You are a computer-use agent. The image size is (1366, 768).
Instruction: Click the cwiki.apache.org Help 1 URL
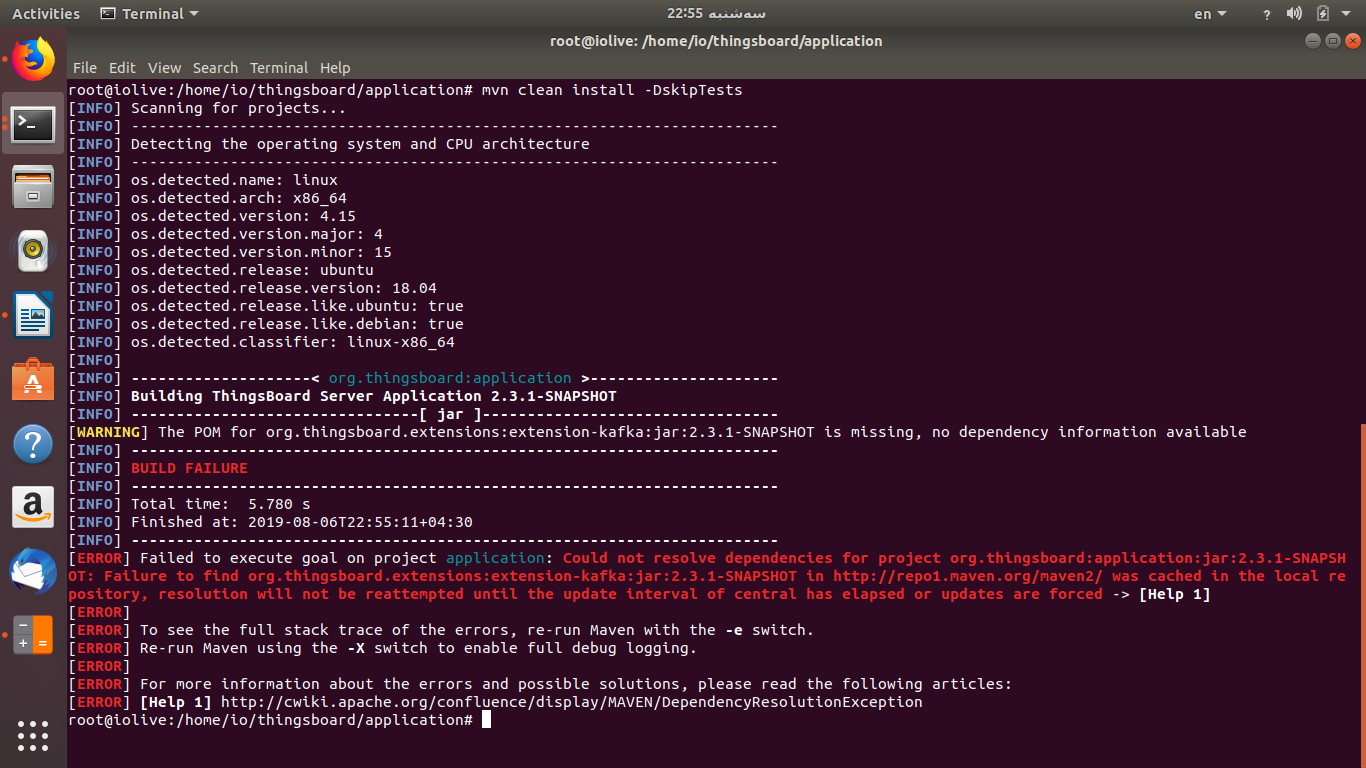click(x=571, y=702)
